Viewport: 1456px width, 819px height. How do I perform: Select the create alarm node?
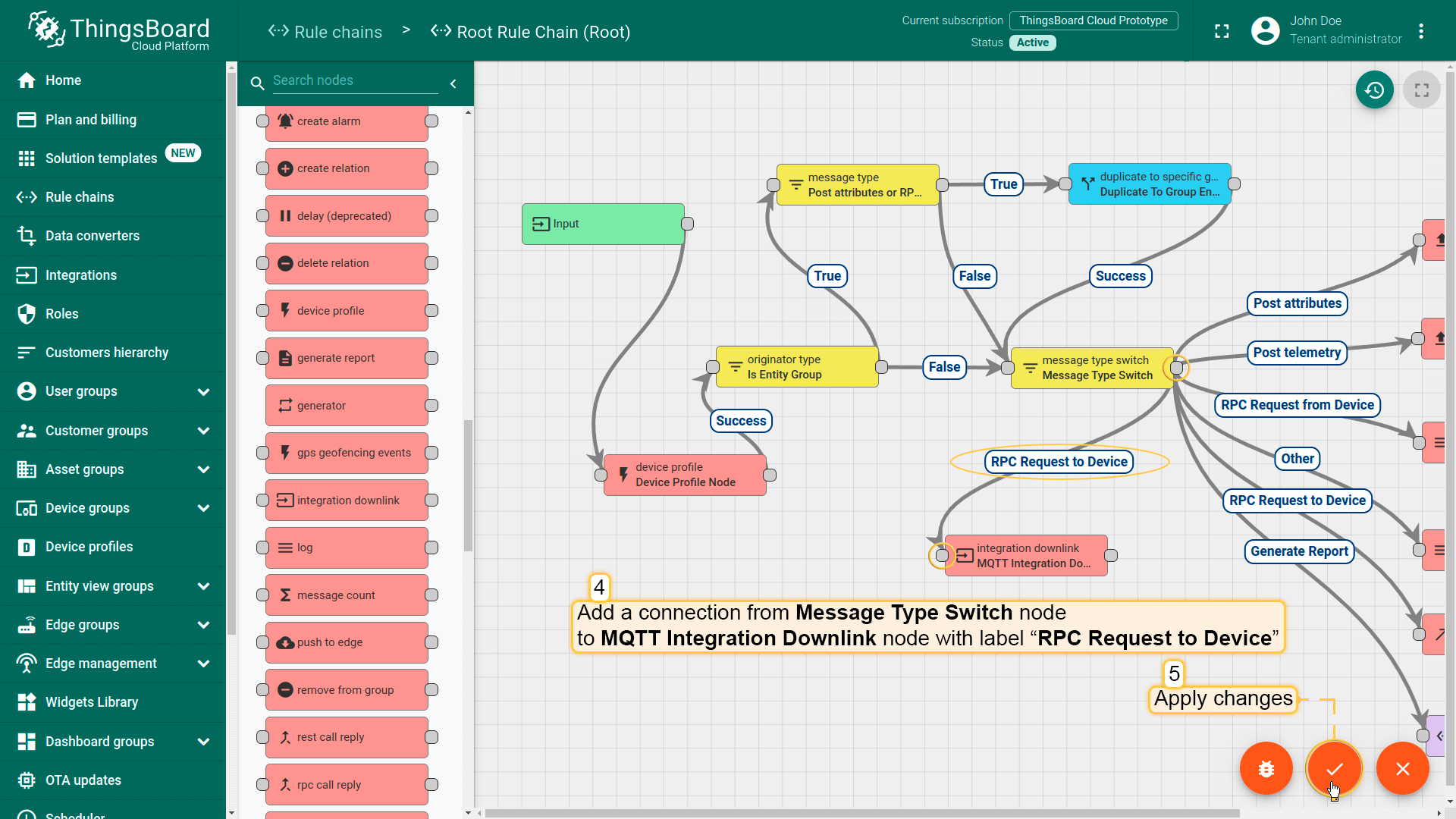347,121
